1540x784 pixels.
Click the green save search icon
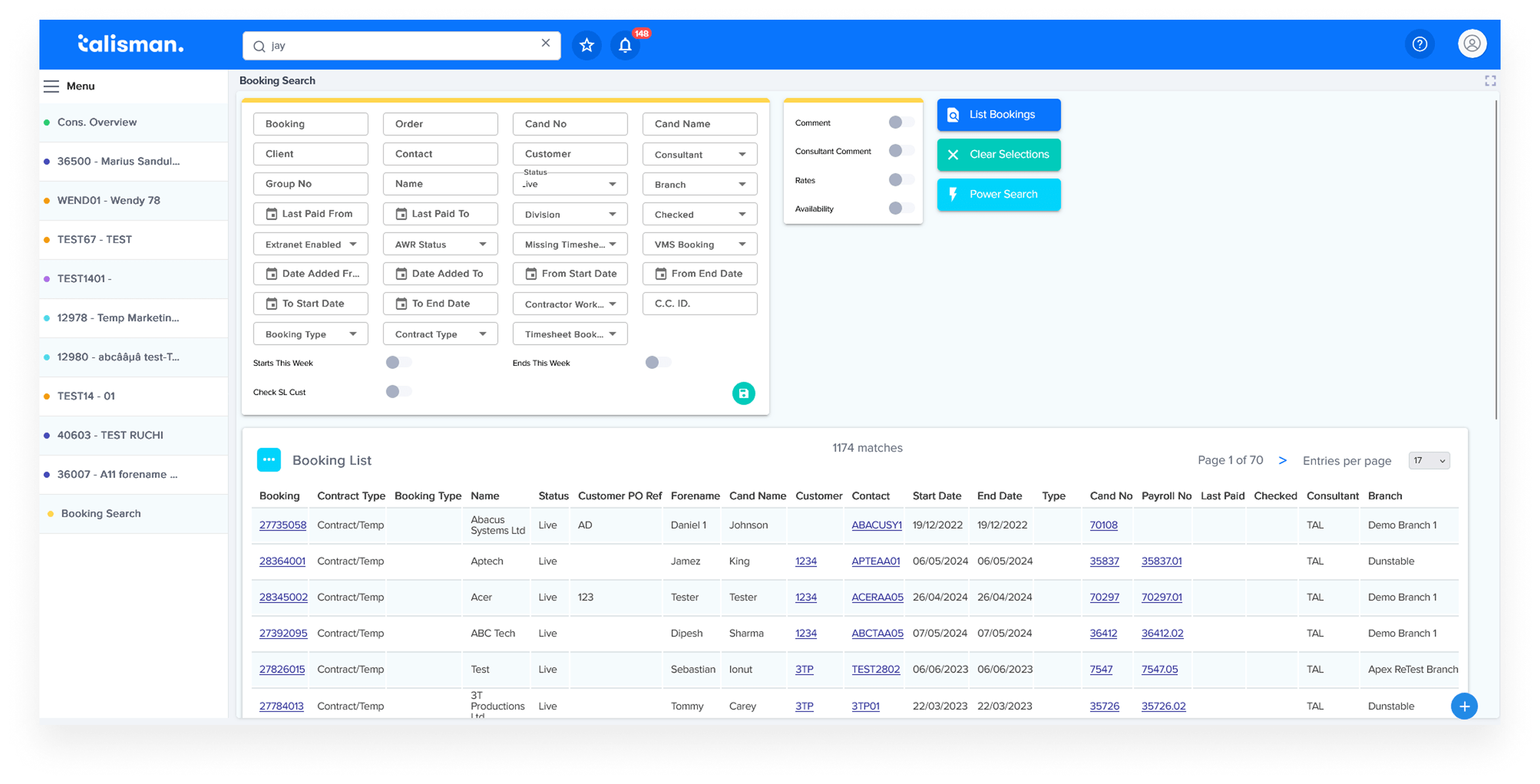coord(743,393)
